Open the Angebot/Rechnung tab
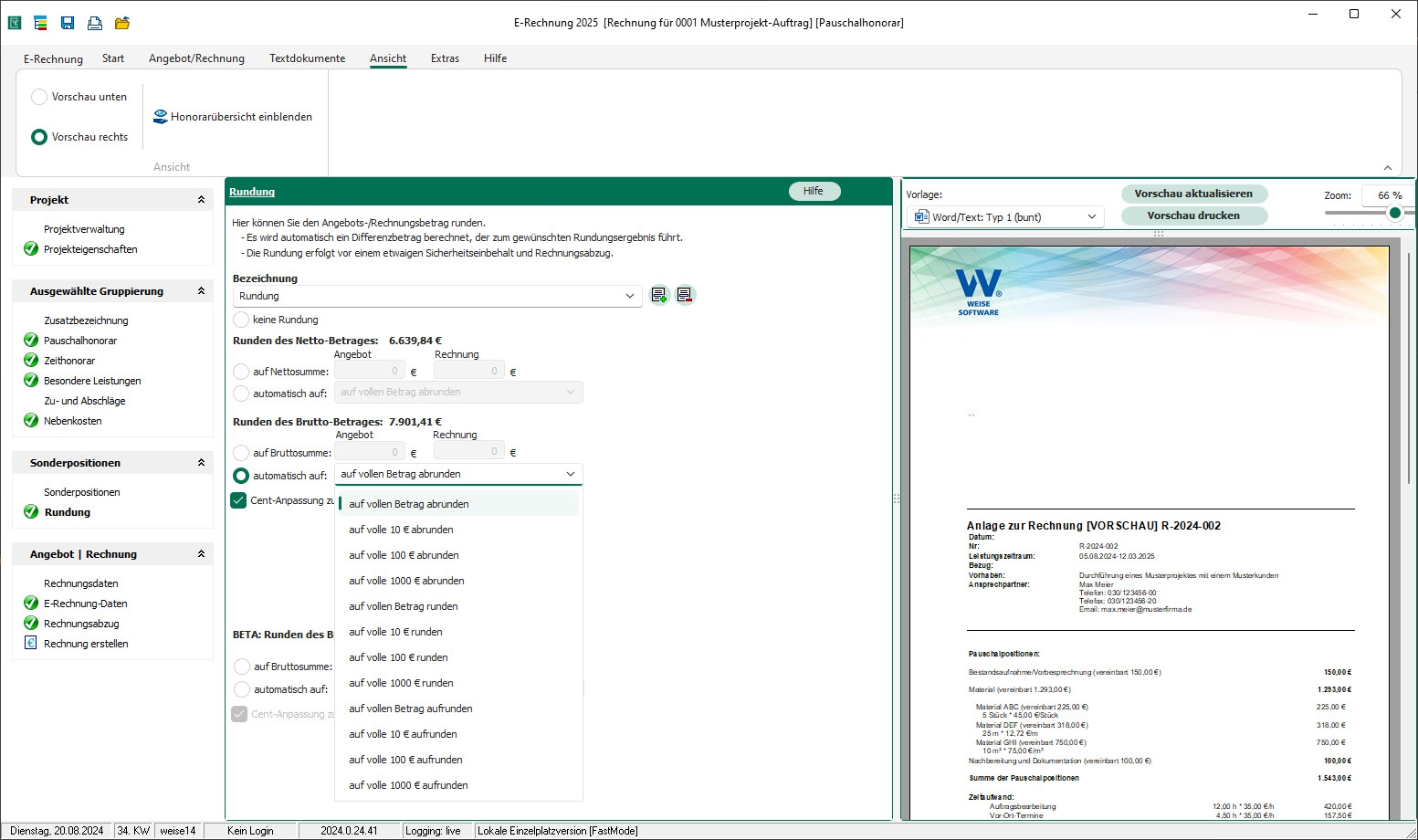This screenshot has height=840, width=1418. point(196,58)
